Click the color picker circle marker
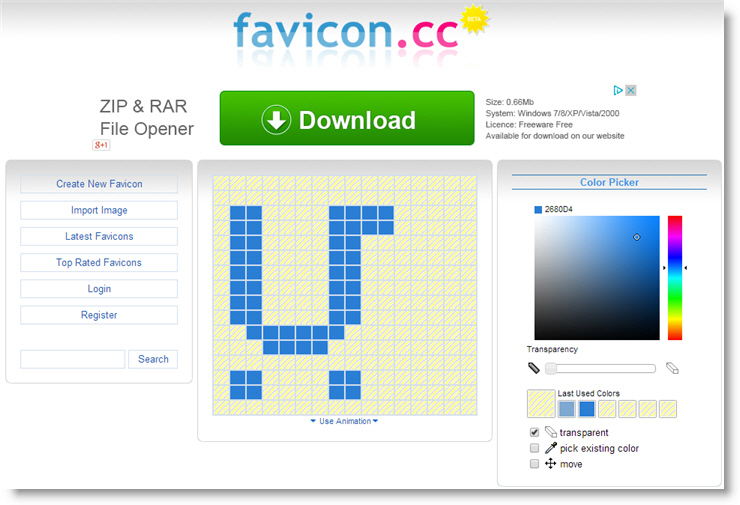Image resolution: width=740 pixels, height=505 pixels. [x=637, y=237]
